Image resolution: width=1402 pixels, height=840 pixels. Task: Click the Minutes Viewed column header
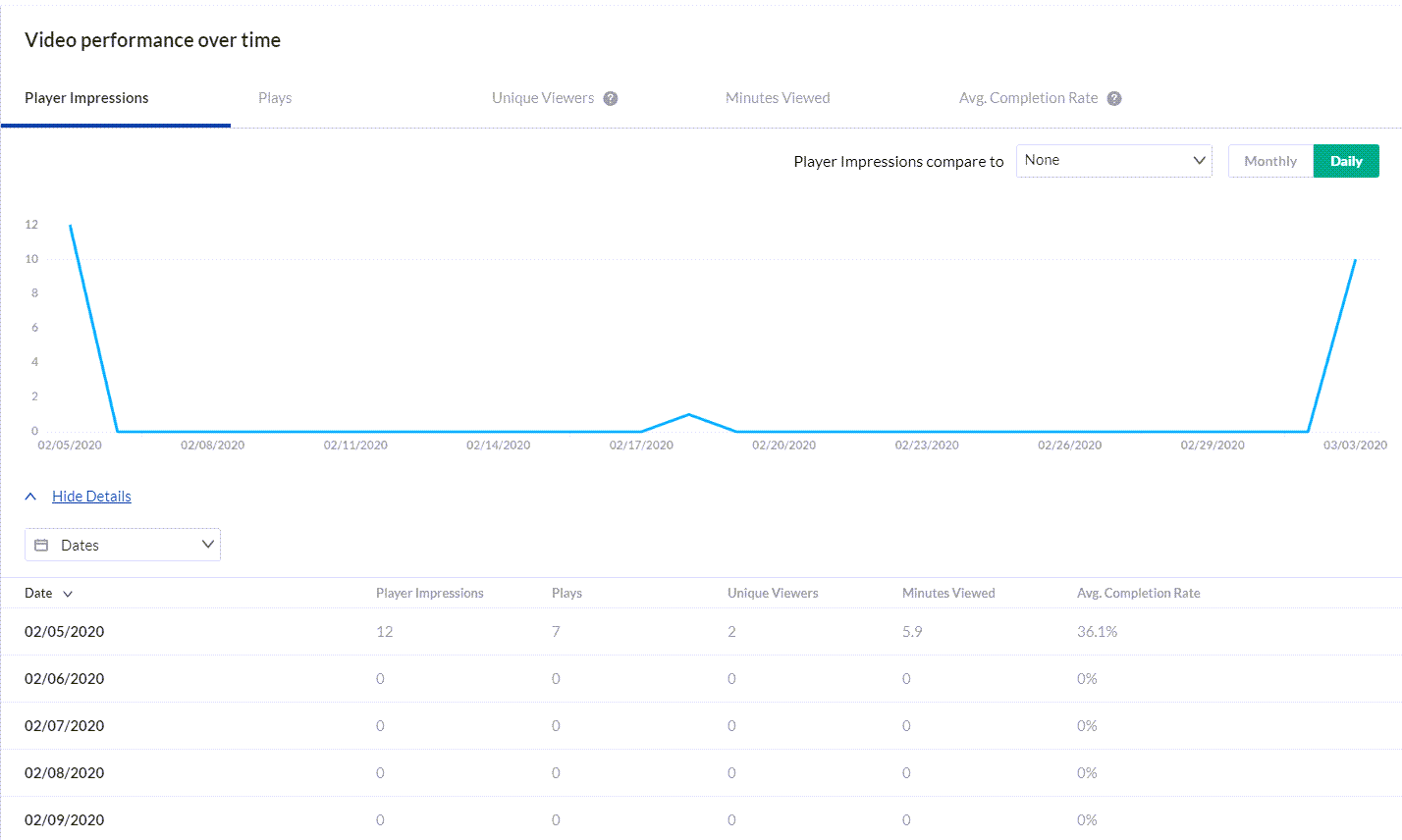(948, 593)
